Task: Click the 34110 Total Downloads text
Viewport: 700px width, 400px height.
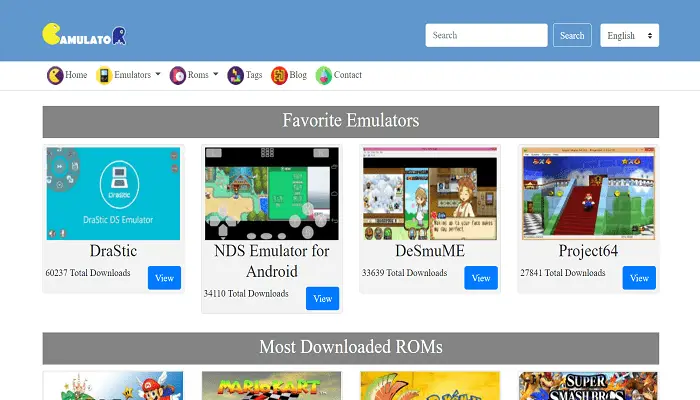Action: coord(246,294)
